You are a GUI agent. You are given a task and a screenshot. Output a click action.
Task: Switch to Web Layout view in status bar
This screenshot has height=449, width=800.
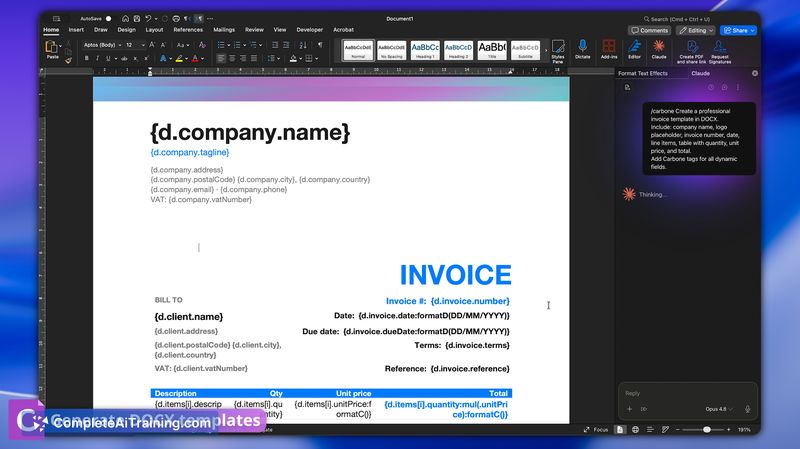tap(635, 430)
